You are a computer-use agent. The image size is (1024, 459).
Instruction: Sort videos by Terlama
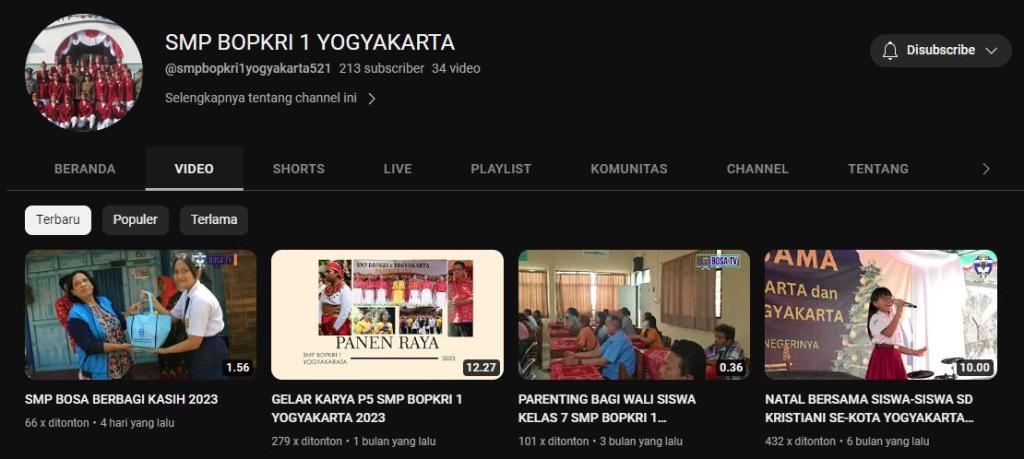coord(214,220)
